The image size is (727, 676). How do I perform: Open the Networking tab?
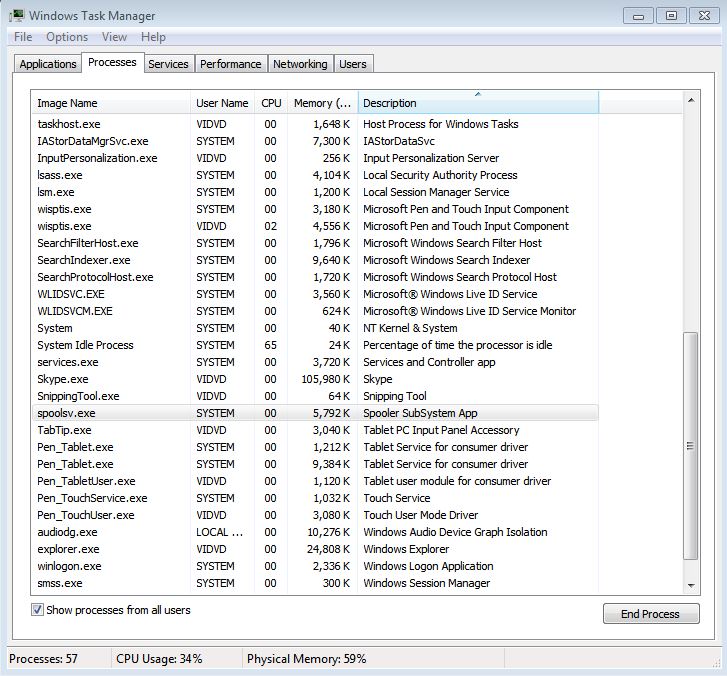[x=300, y=64]
